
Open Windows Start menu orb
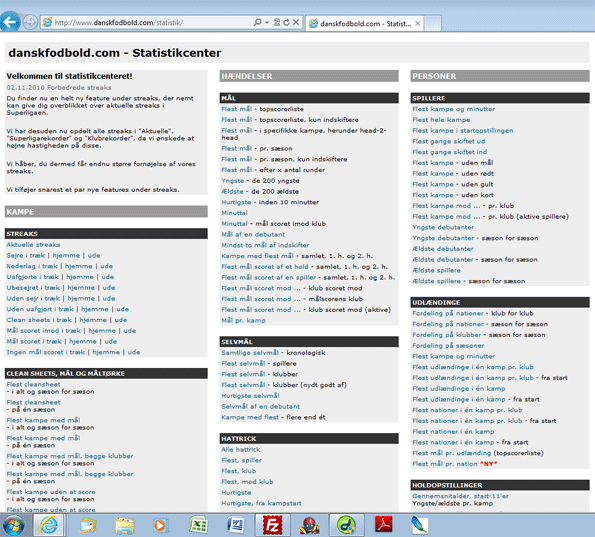click(14, 526)
